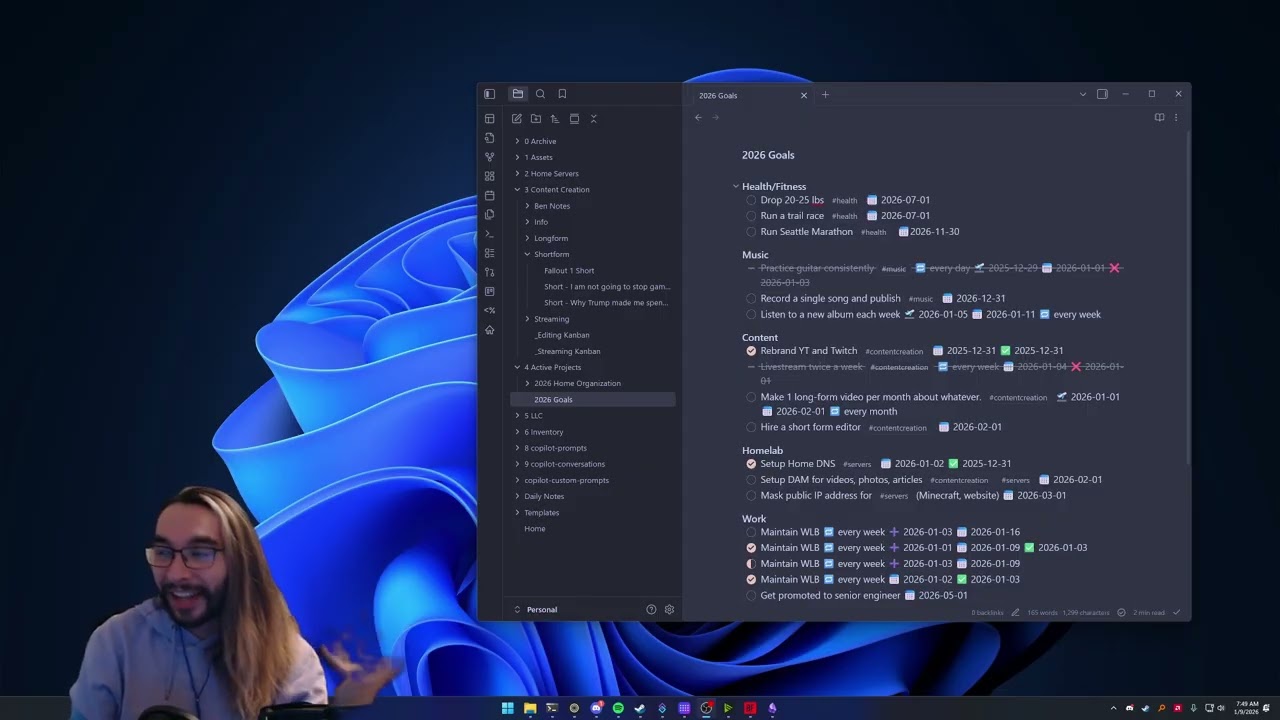The width and height of the screenshot is (1280, 720).
Task: Open the _Editing Kanban note
Action: [562, 335]
